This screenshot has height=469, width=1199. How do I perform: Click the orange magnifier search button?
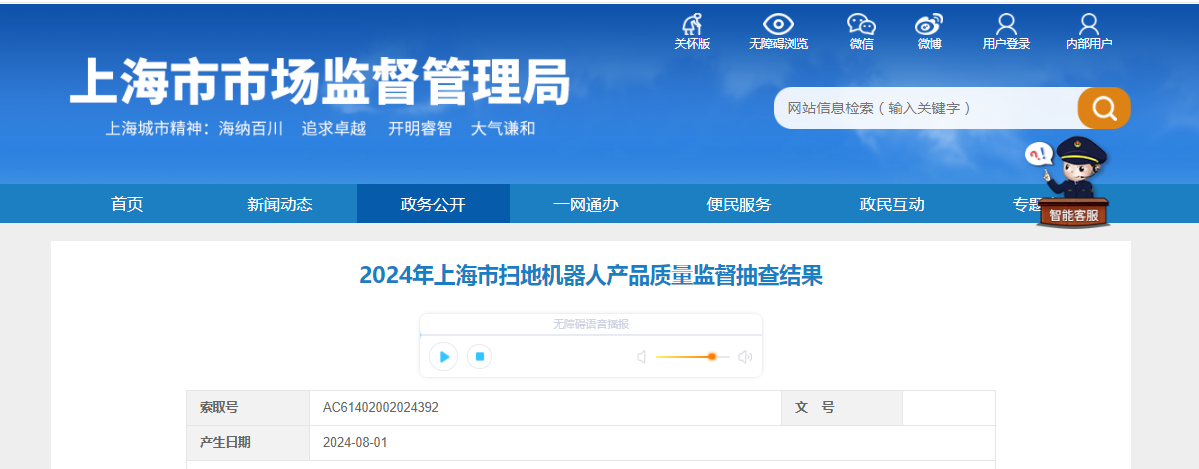(1104, 108)
